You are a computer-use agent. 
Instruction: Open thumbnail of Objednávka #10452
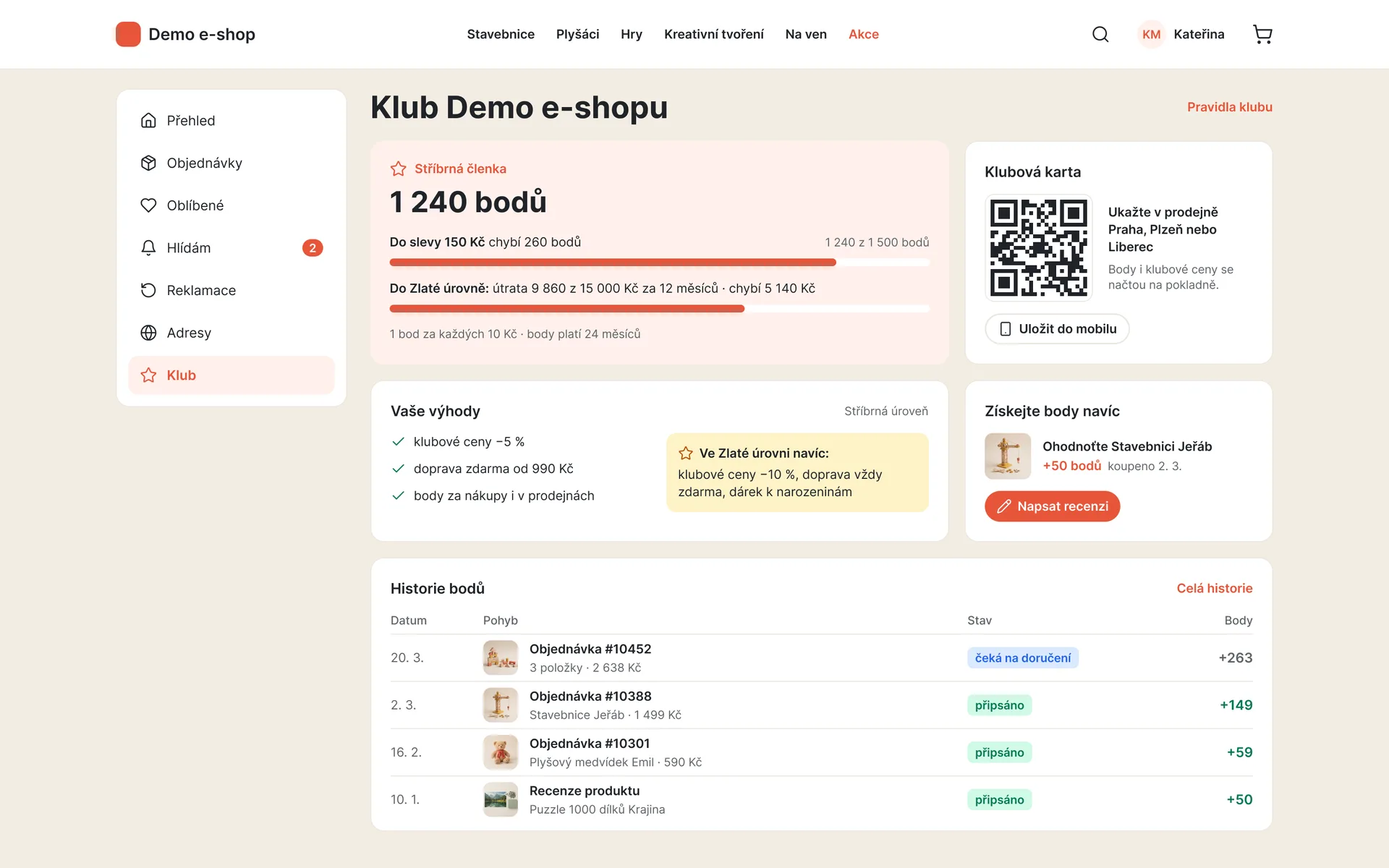[501, 658]
